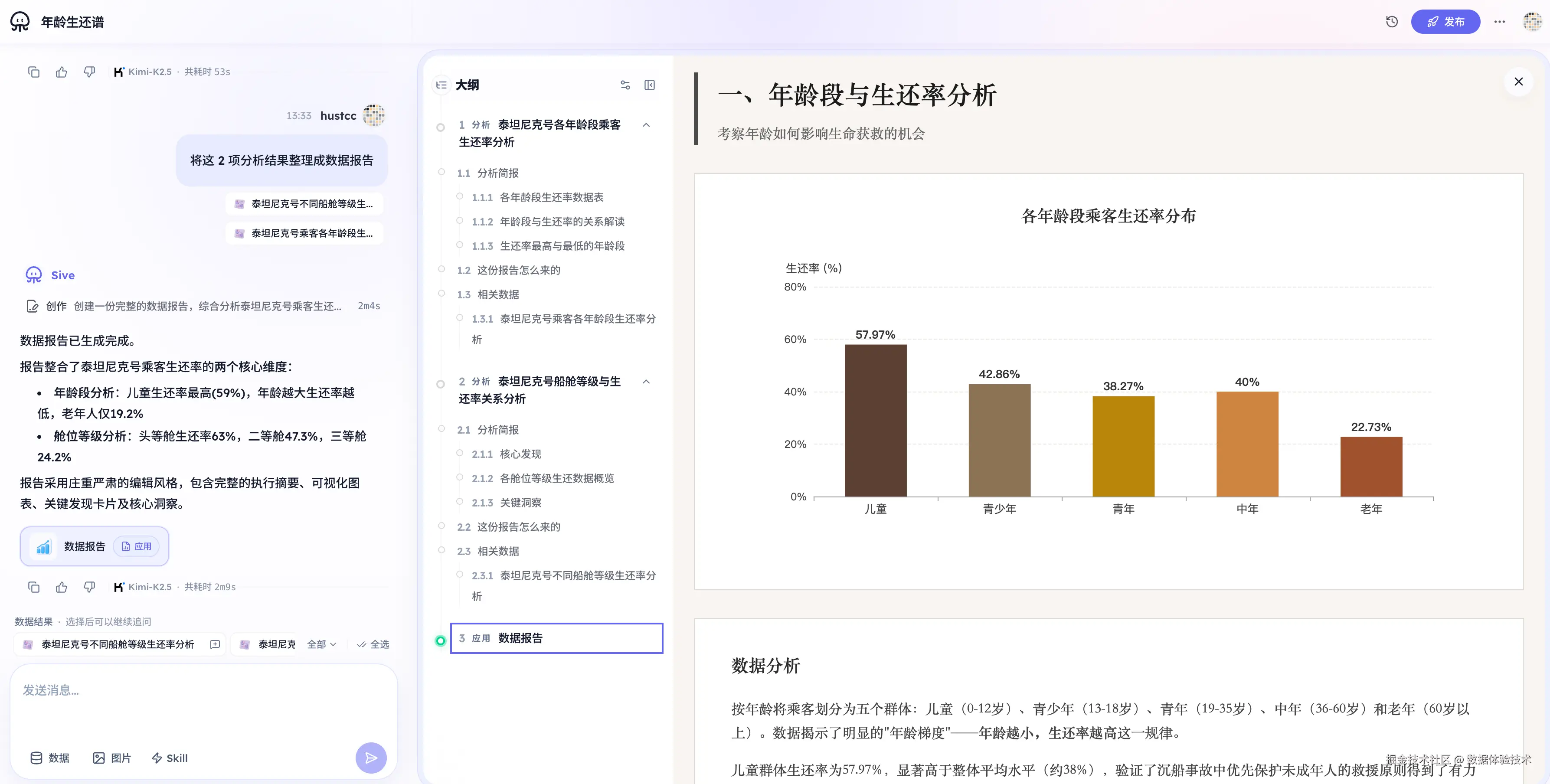Open 2.3.1 泰坦尼克号不同船舱等级生还率分析
Image resolution: width=1550 pixels, height=784 pixels.
563,585
